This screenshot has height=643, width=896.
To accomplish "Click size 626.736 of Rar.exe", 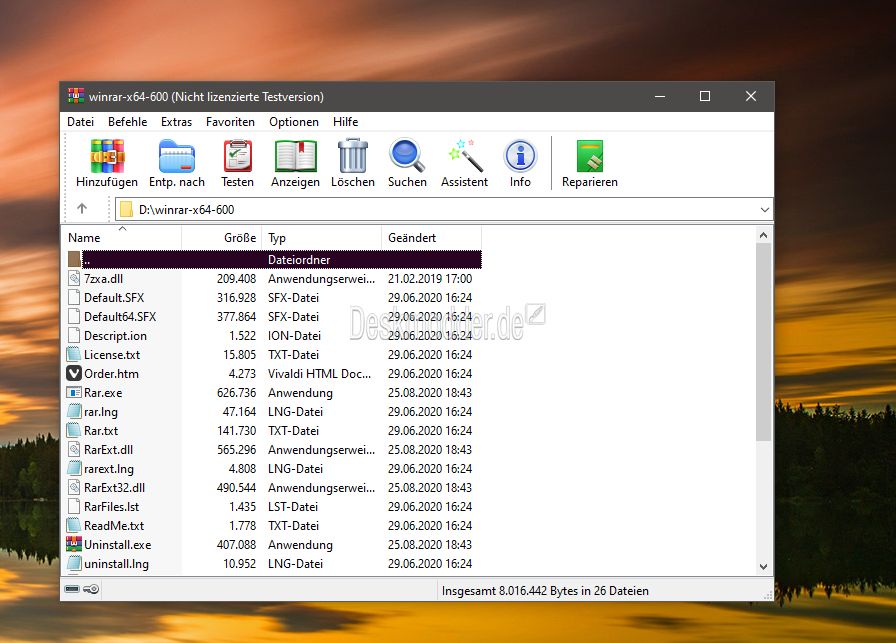I will coord(237,393).
